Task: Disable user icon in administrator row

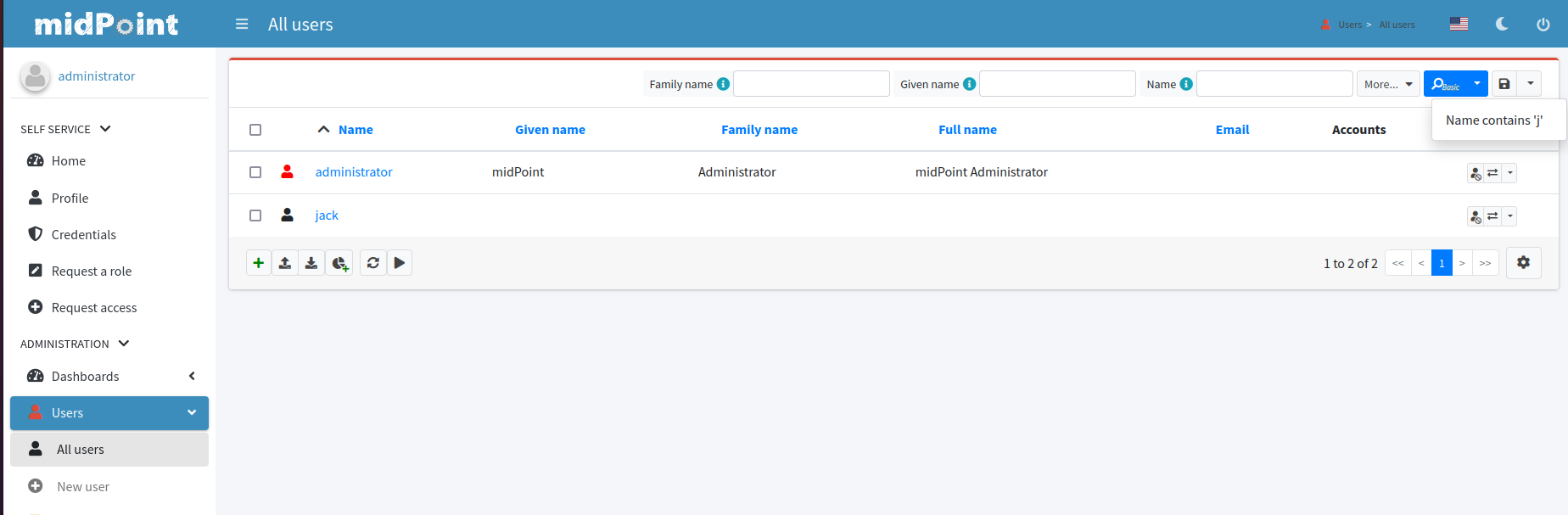Action: (x=1476, y=173)
